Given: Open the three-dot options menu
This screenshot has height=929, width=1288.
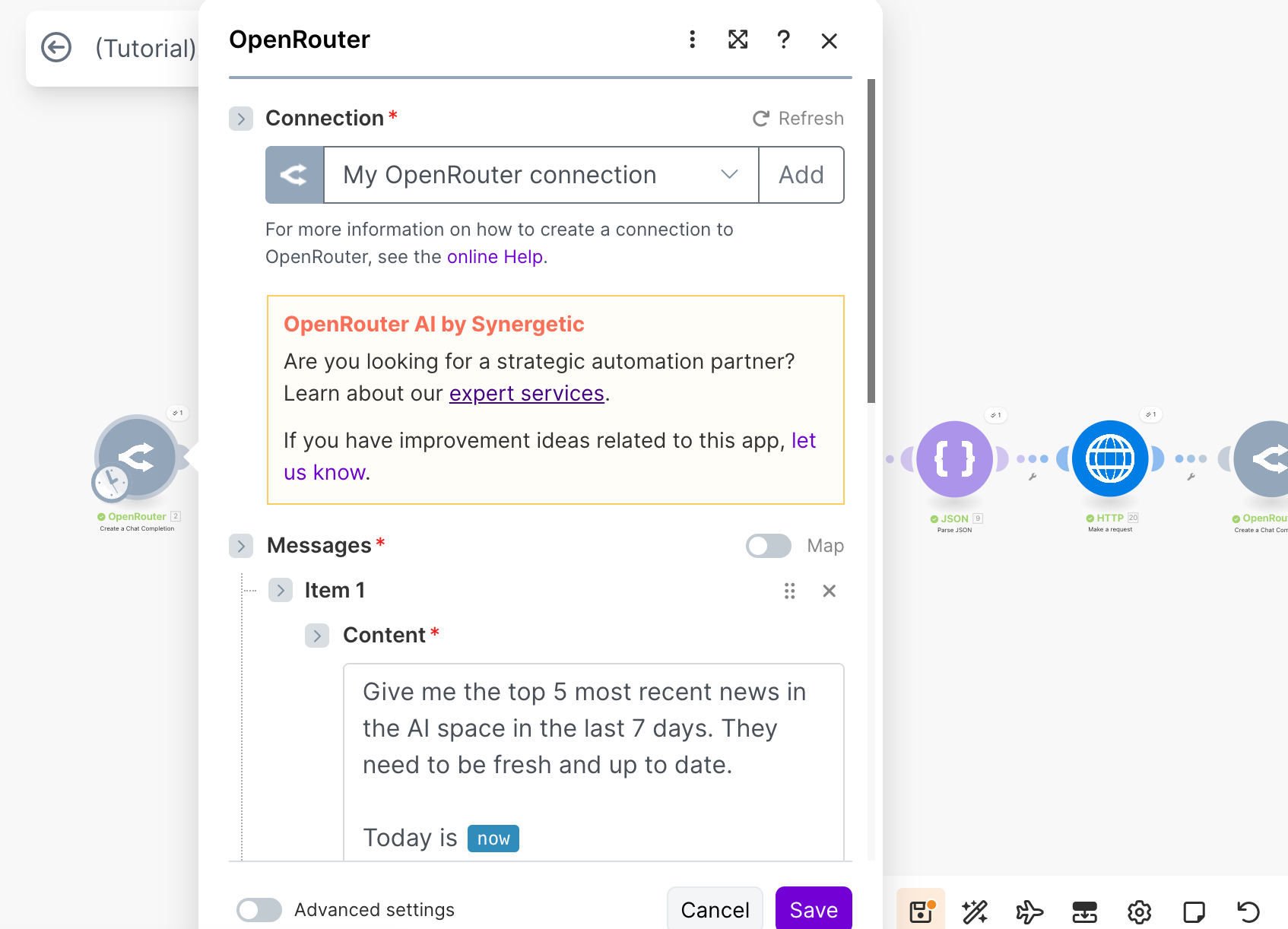Looking at the screenshot, I should click(x=692, y=40).
